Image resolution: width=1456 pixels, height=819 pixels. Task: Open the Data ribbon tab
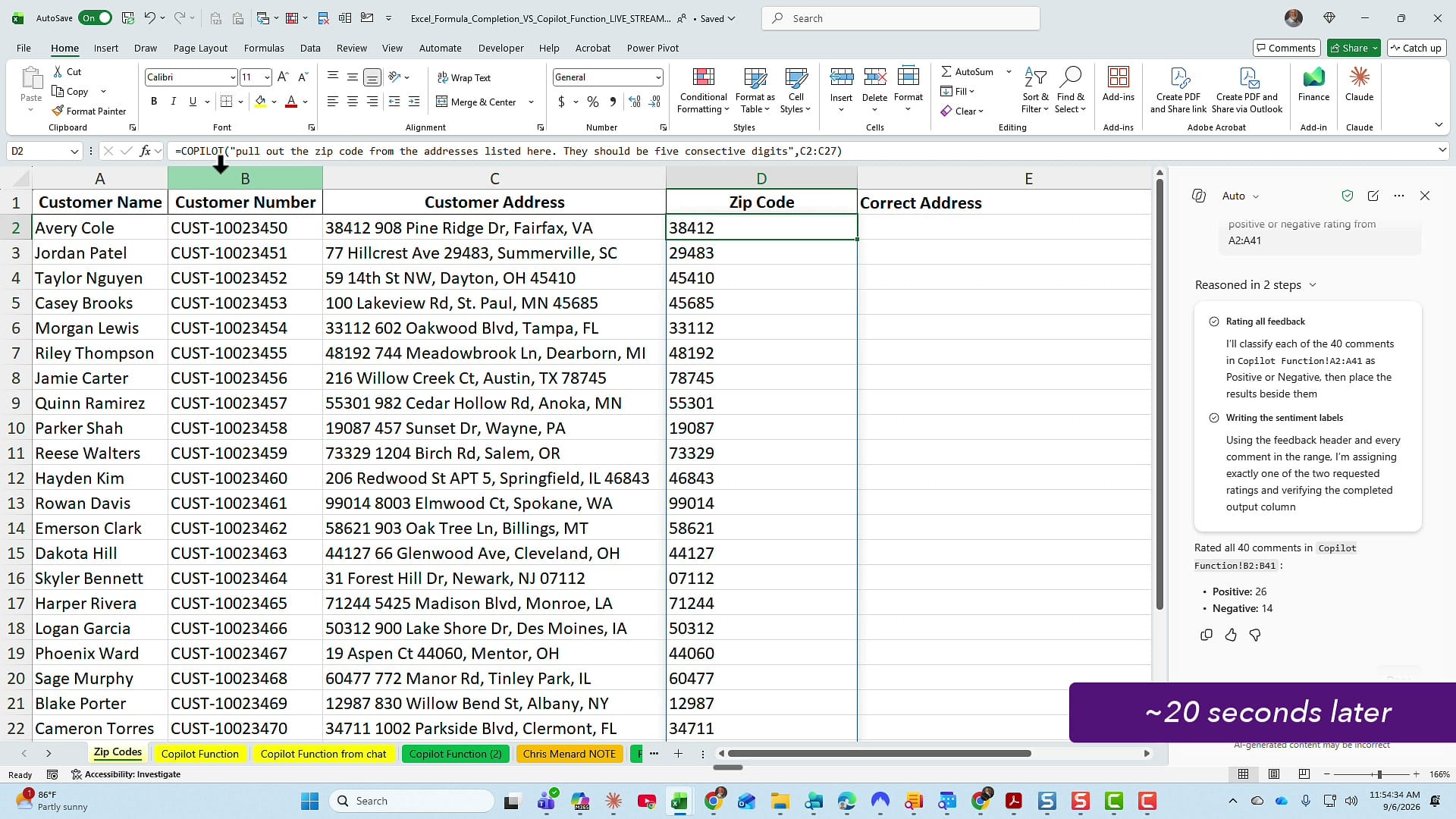(x=310, y=48)
